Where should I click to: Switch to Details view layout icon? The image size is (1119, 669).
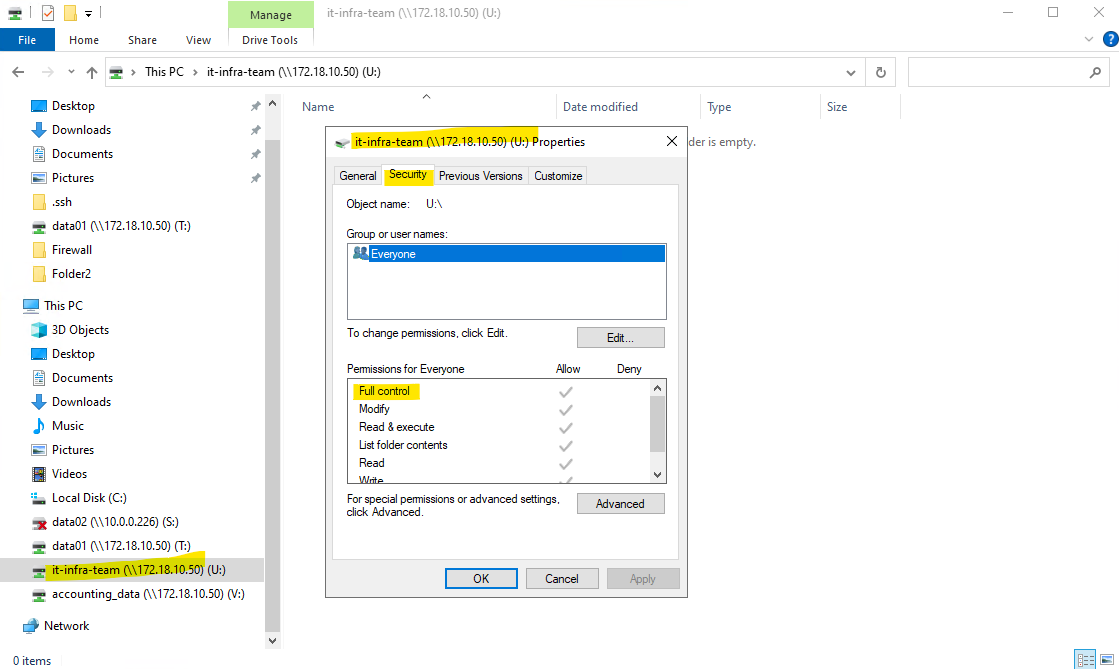1085,660
